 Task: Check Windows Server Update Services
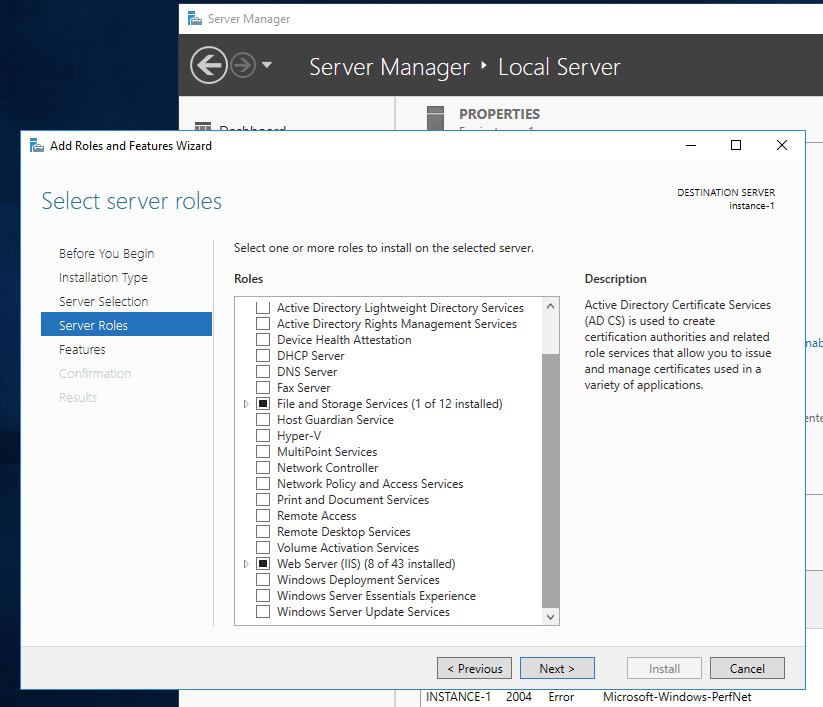pyautogui.click(x=263, y=611)
